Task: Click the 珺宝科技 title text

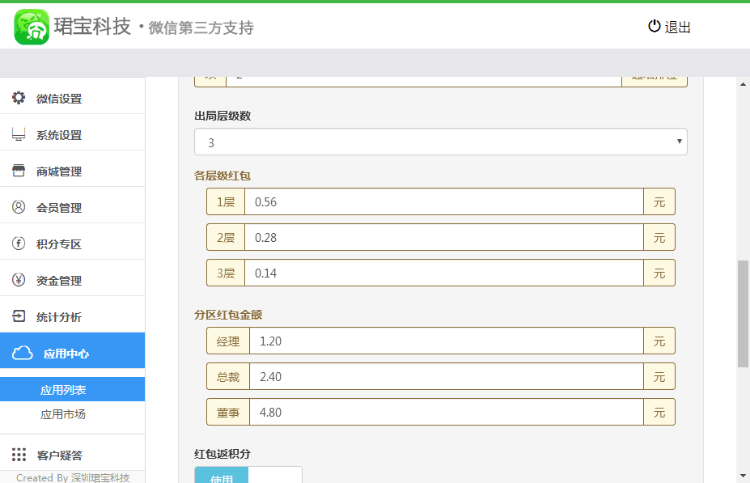Action: 92,26
